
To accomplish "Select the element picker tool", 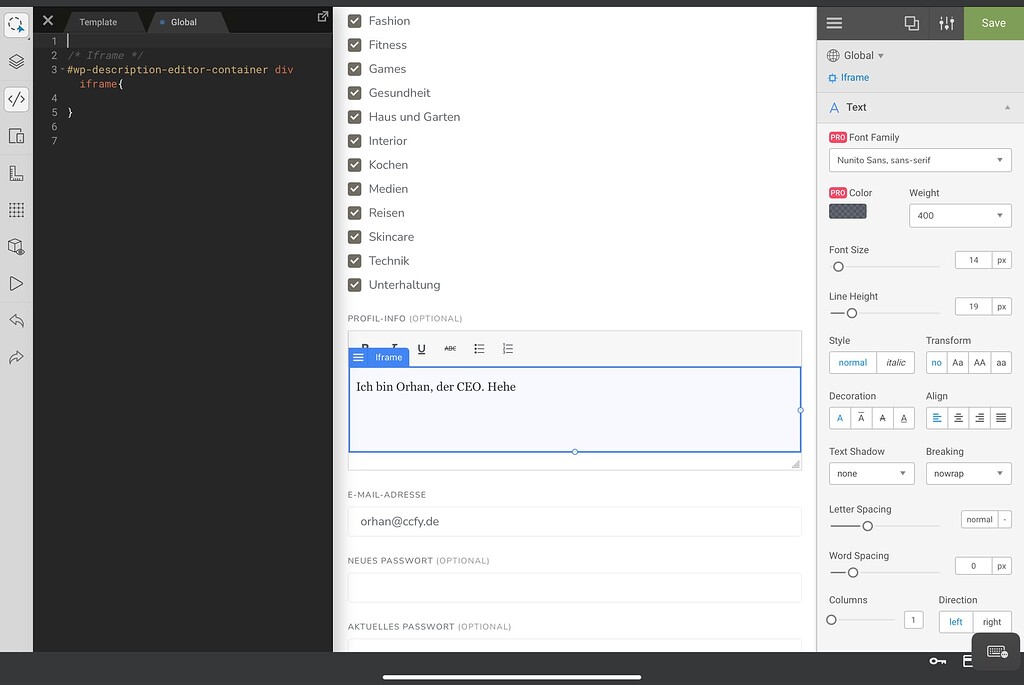I will 16,24.
